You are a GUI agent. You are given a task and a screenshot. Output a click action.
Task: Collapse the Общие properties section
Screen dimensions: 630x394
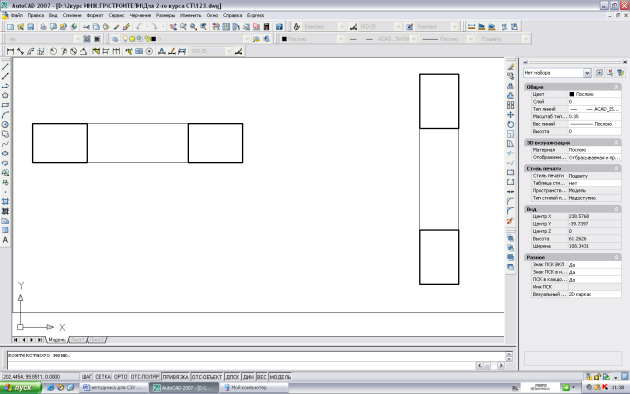(616, 87)
